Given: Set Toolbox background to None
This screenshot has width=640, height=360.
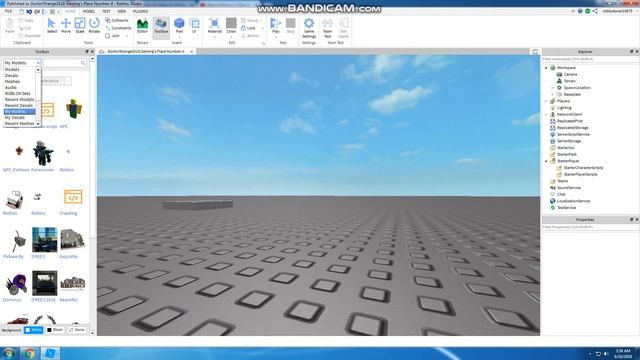Looking at the screenshot, I should coord(77,329).
